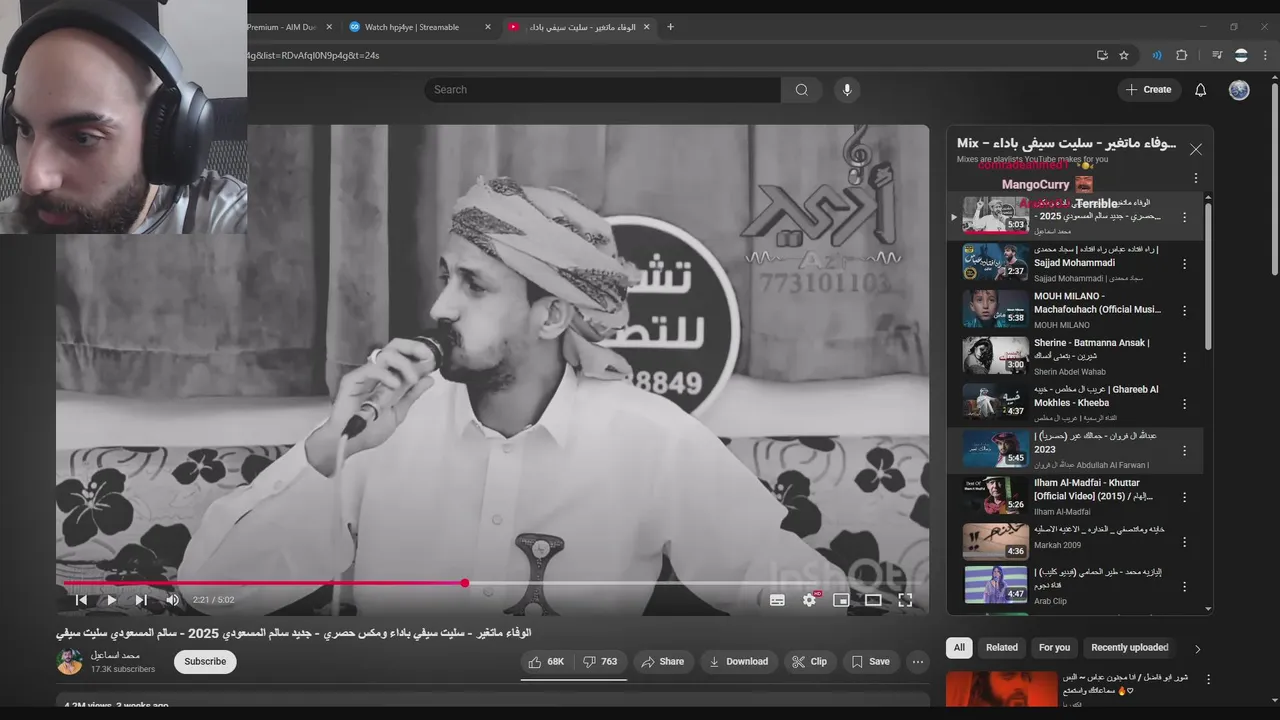This screenshot has width=1280, height=720.
Task: Open the Create menu
Action: [1149, 90]
